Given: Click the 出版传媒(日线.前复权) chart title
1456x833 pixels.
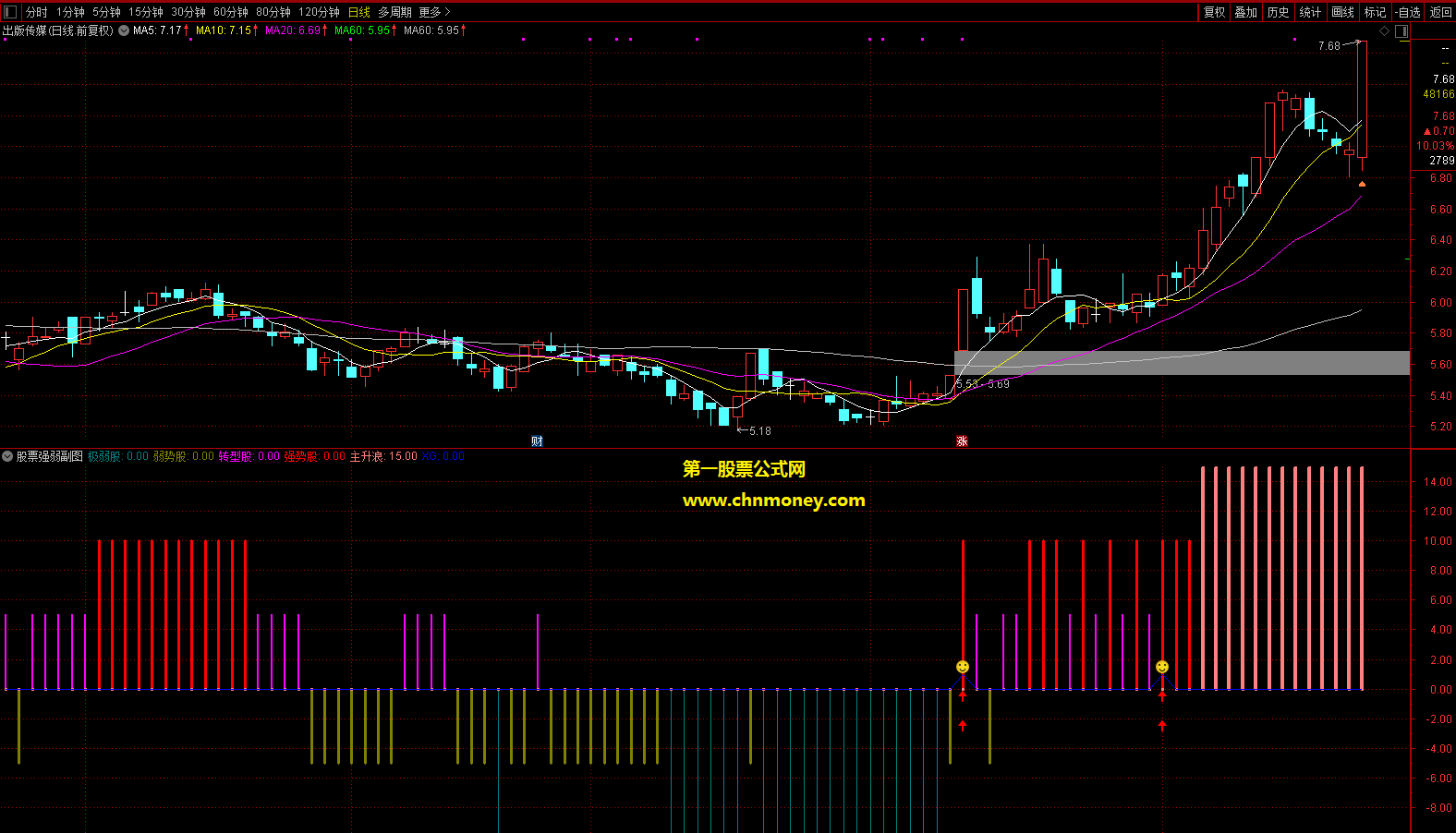Looking at the screenshot, I should click(x=57, y=30).
